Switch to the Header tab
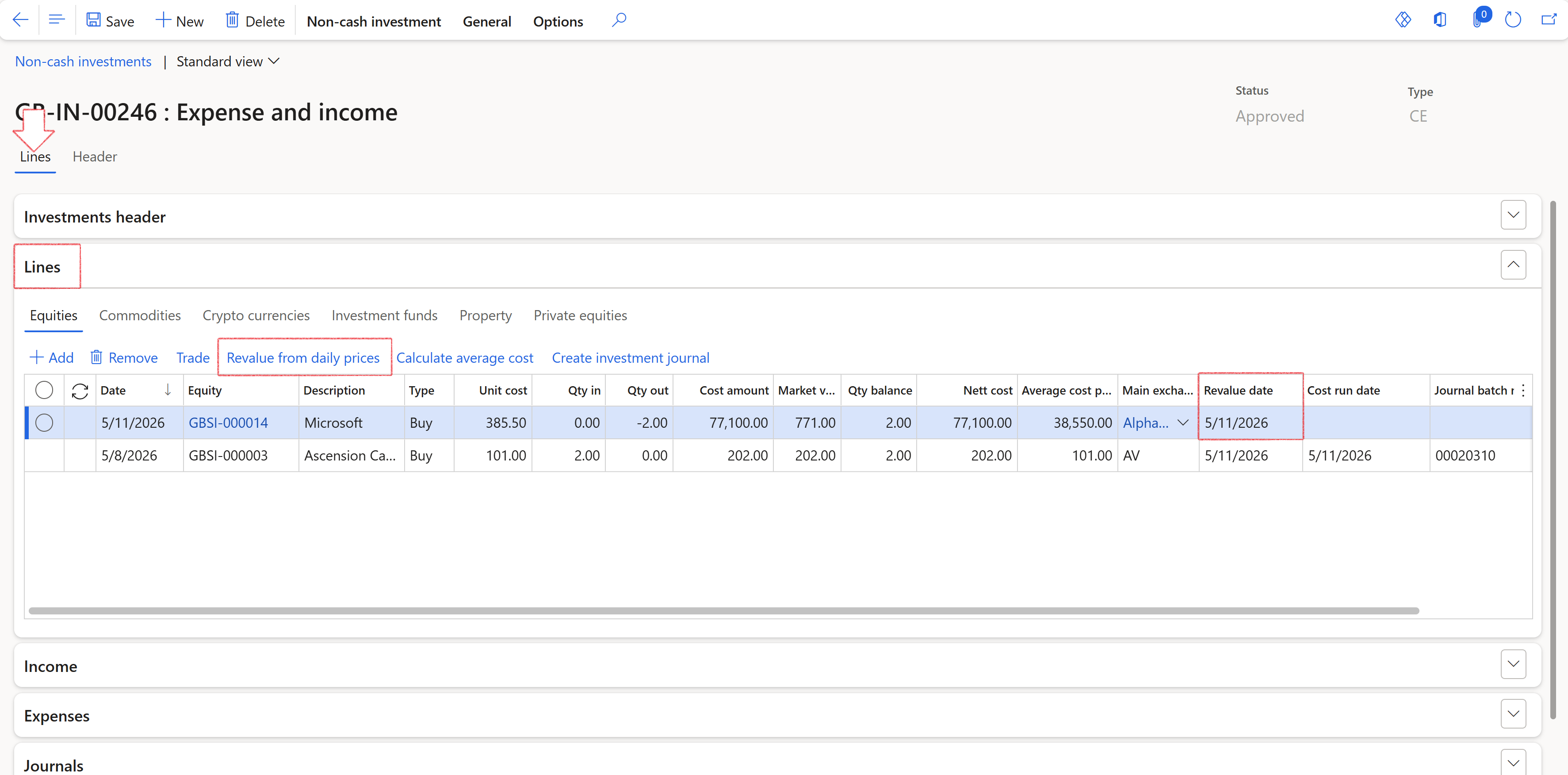This screenshot has height=775, width=1568. [x=94, y=157]
